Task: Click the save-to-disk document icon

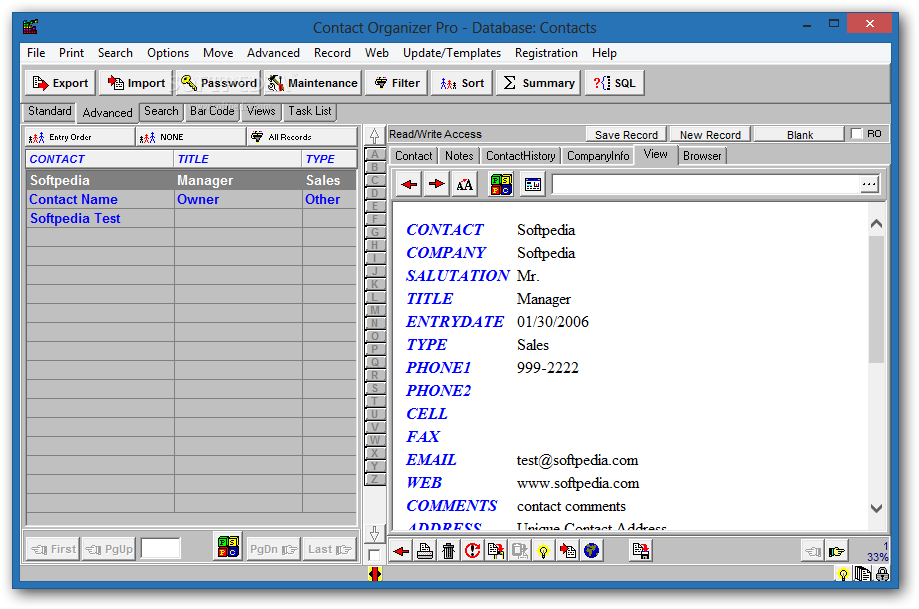Action: [x=641, y=551]
